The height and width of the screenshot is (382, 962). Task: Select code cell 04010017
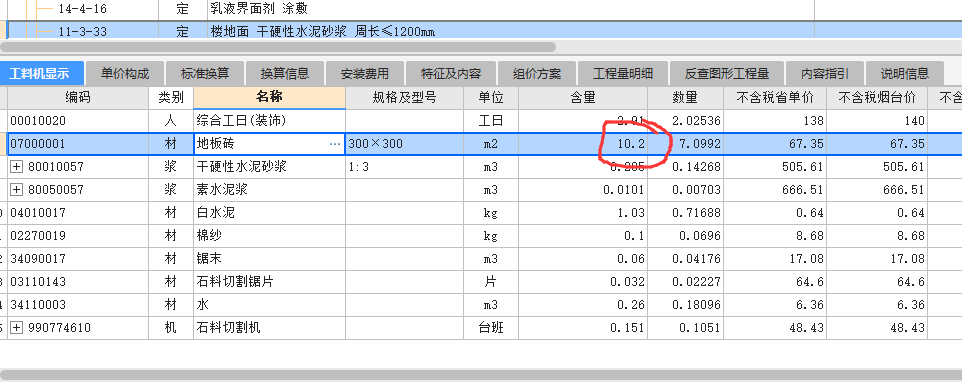(x=78, y=213)
